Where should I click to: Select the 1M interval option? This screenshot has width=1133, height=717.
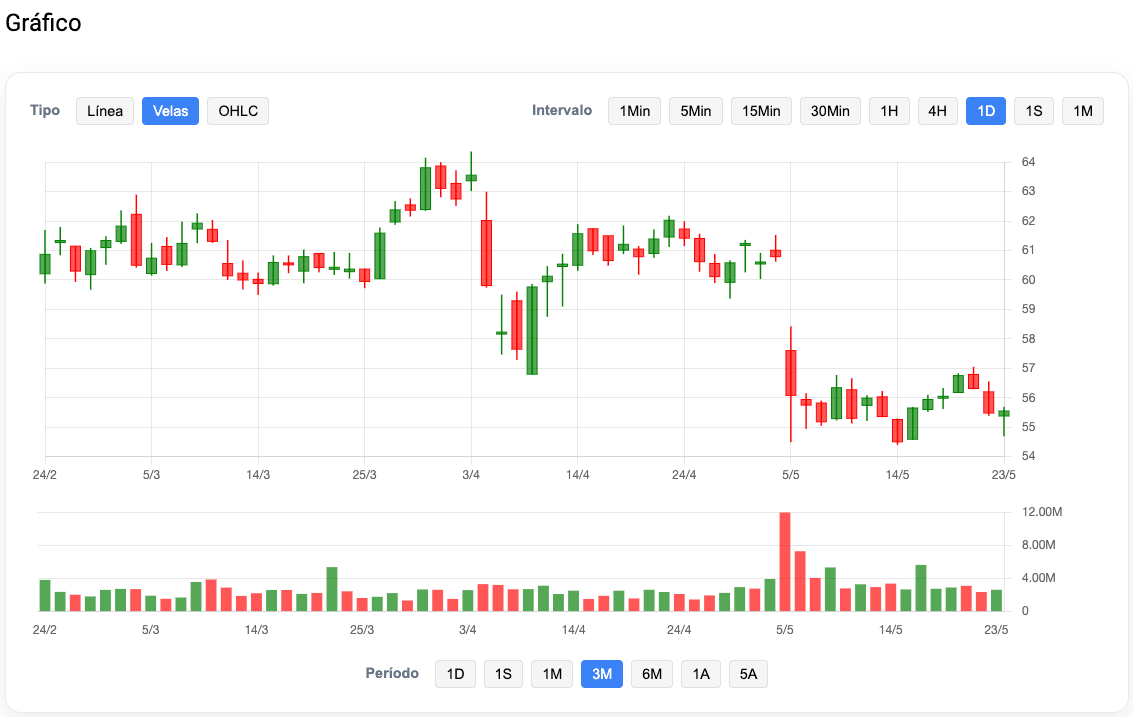coord(1083,110)
